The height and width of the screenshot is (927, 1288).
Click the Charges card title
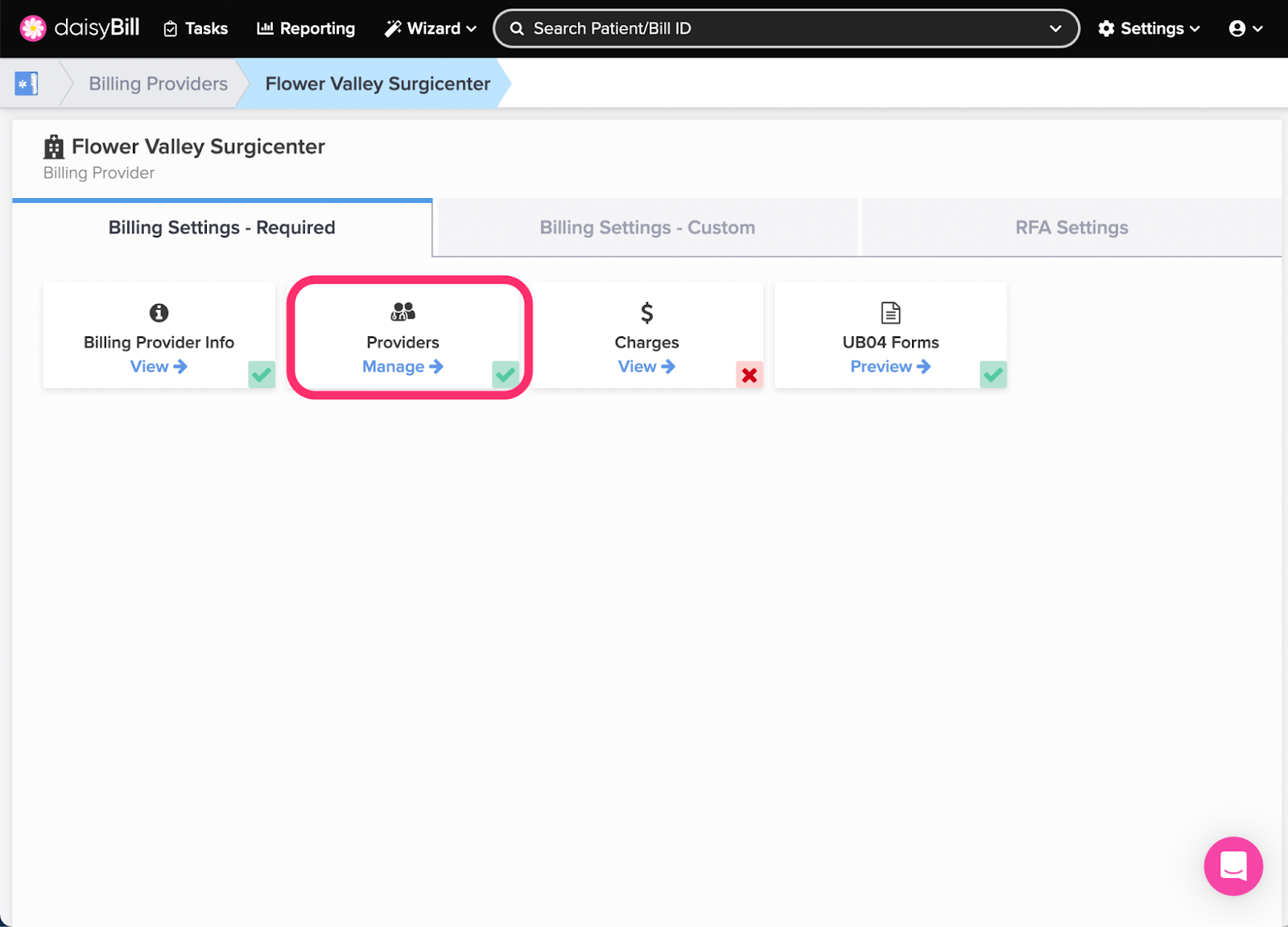647,342
